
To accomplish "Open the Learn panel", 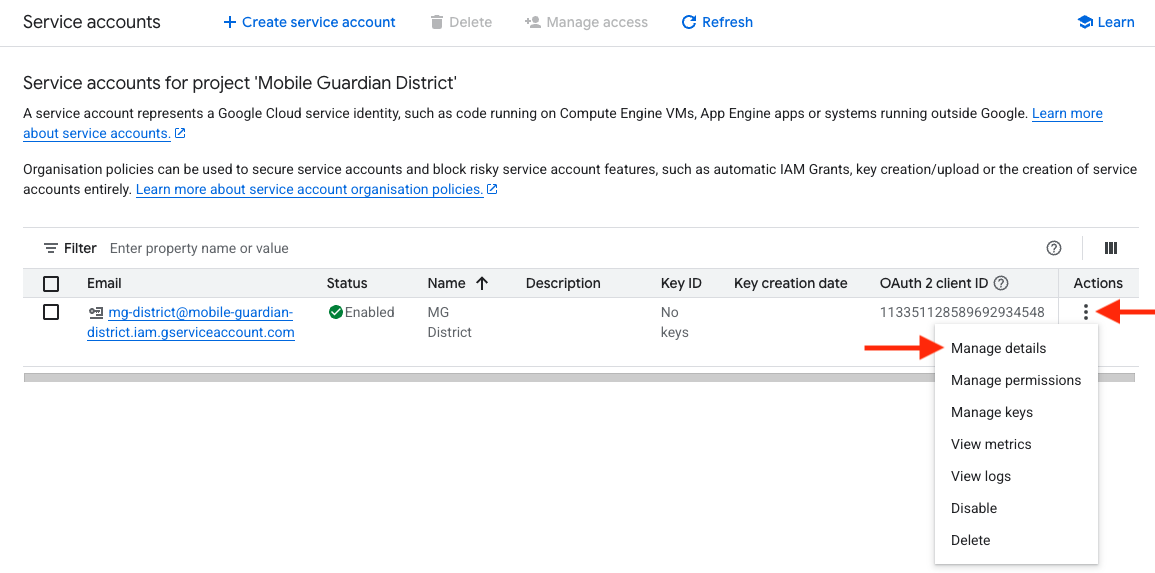I will click(1105, 22).
